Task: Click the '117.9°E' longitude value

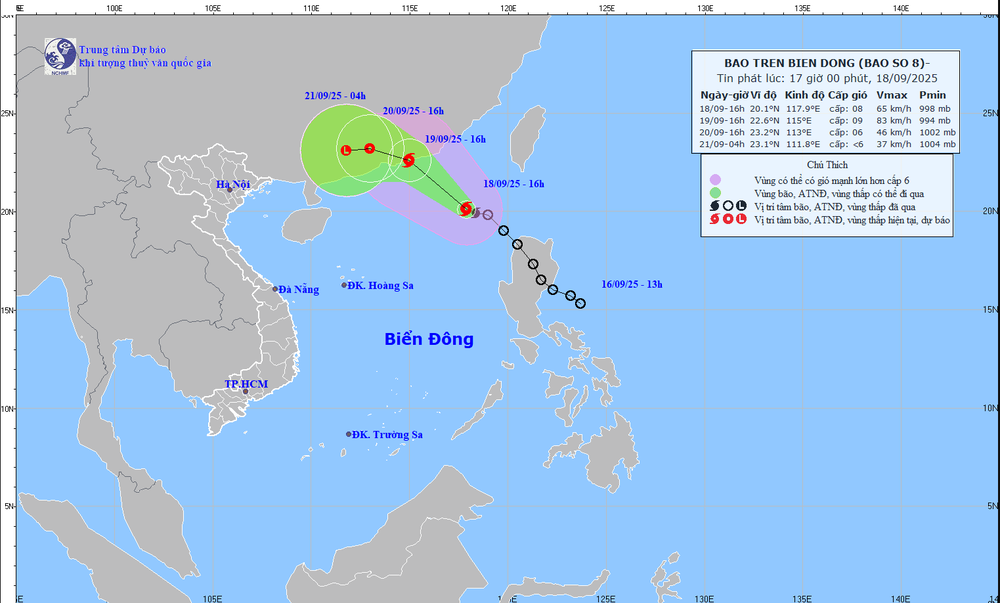Action: coord(802,109)
